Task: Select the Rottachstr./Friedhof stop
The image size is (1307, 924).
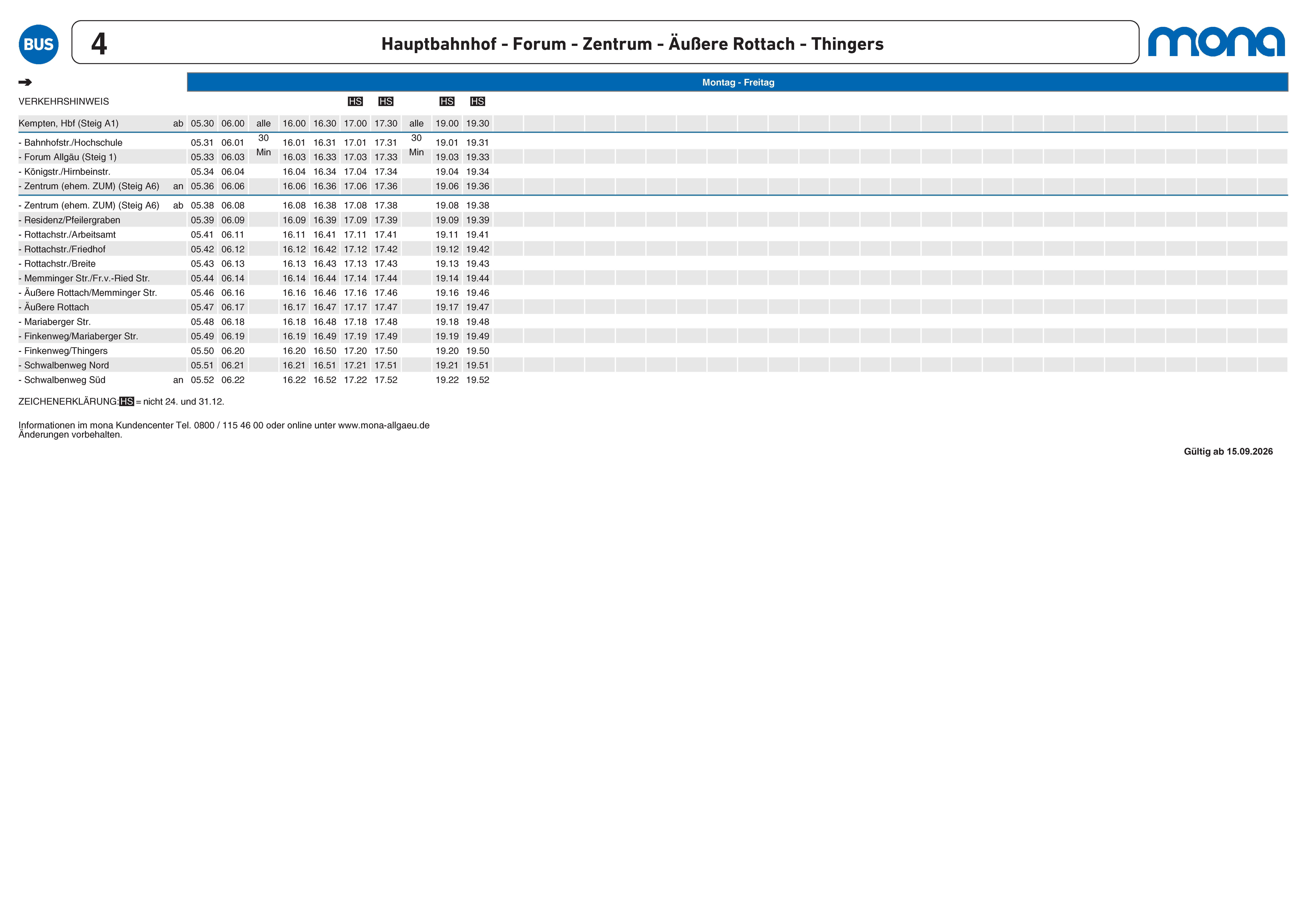Action: [x=62, y=249]
